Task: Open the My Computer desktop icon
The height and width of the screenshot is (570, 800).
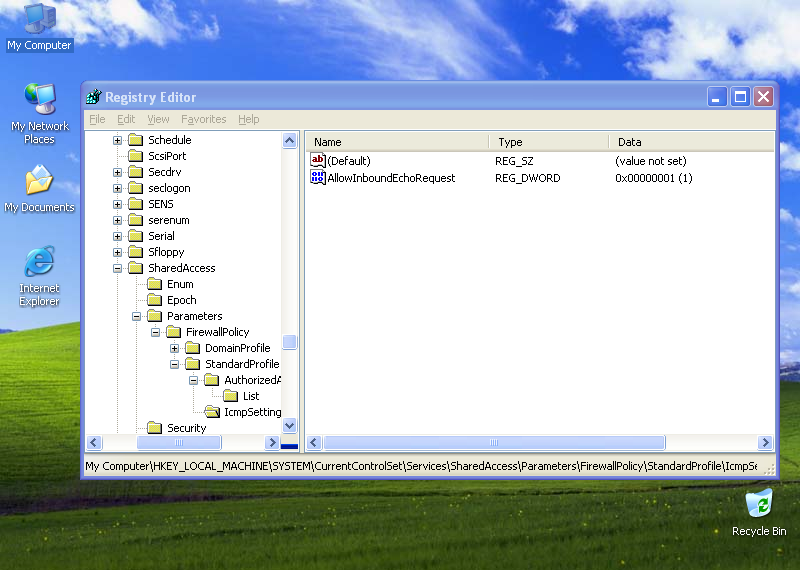Action: pyautogui.click(x=39, y=28)
